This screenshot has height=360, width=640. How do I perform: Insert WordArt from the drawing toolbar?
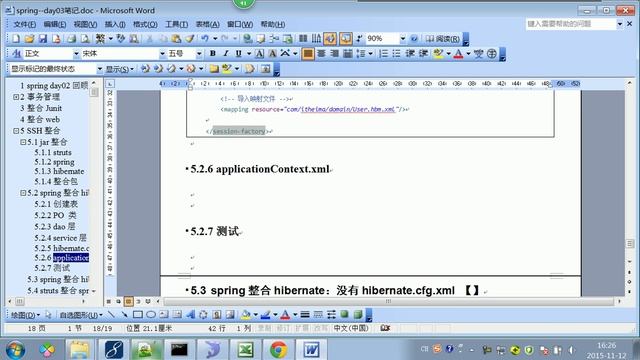point(190,315)
